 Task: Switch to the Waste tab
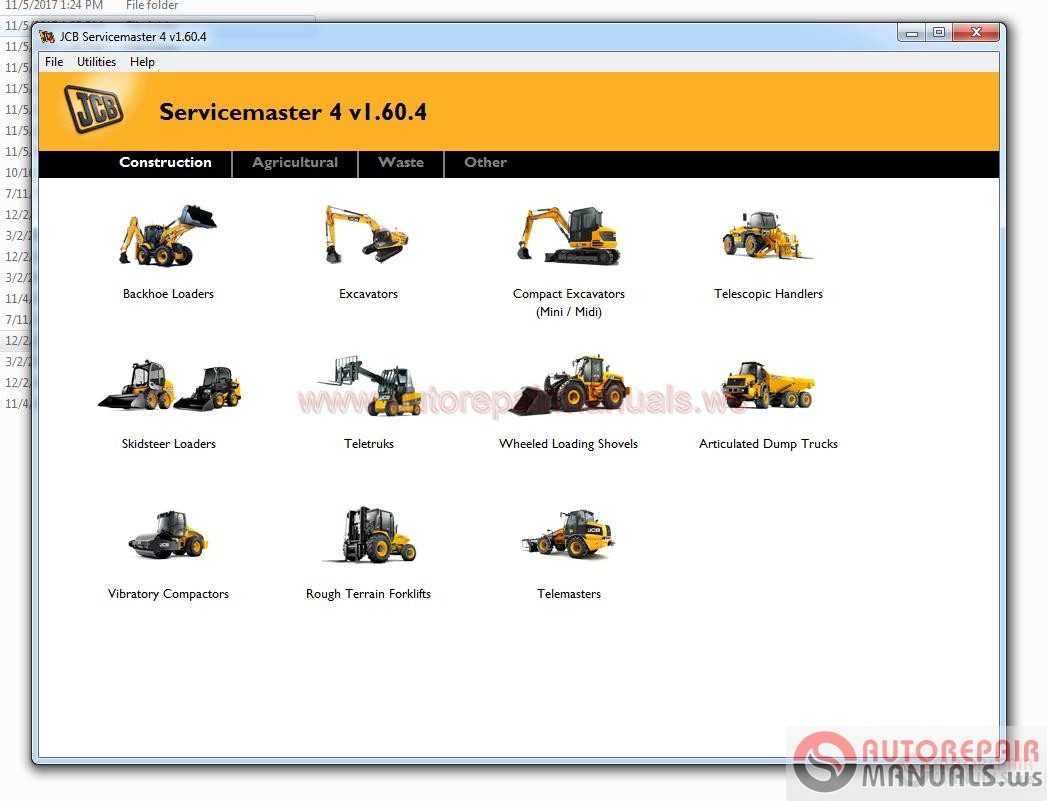(401, 162)
